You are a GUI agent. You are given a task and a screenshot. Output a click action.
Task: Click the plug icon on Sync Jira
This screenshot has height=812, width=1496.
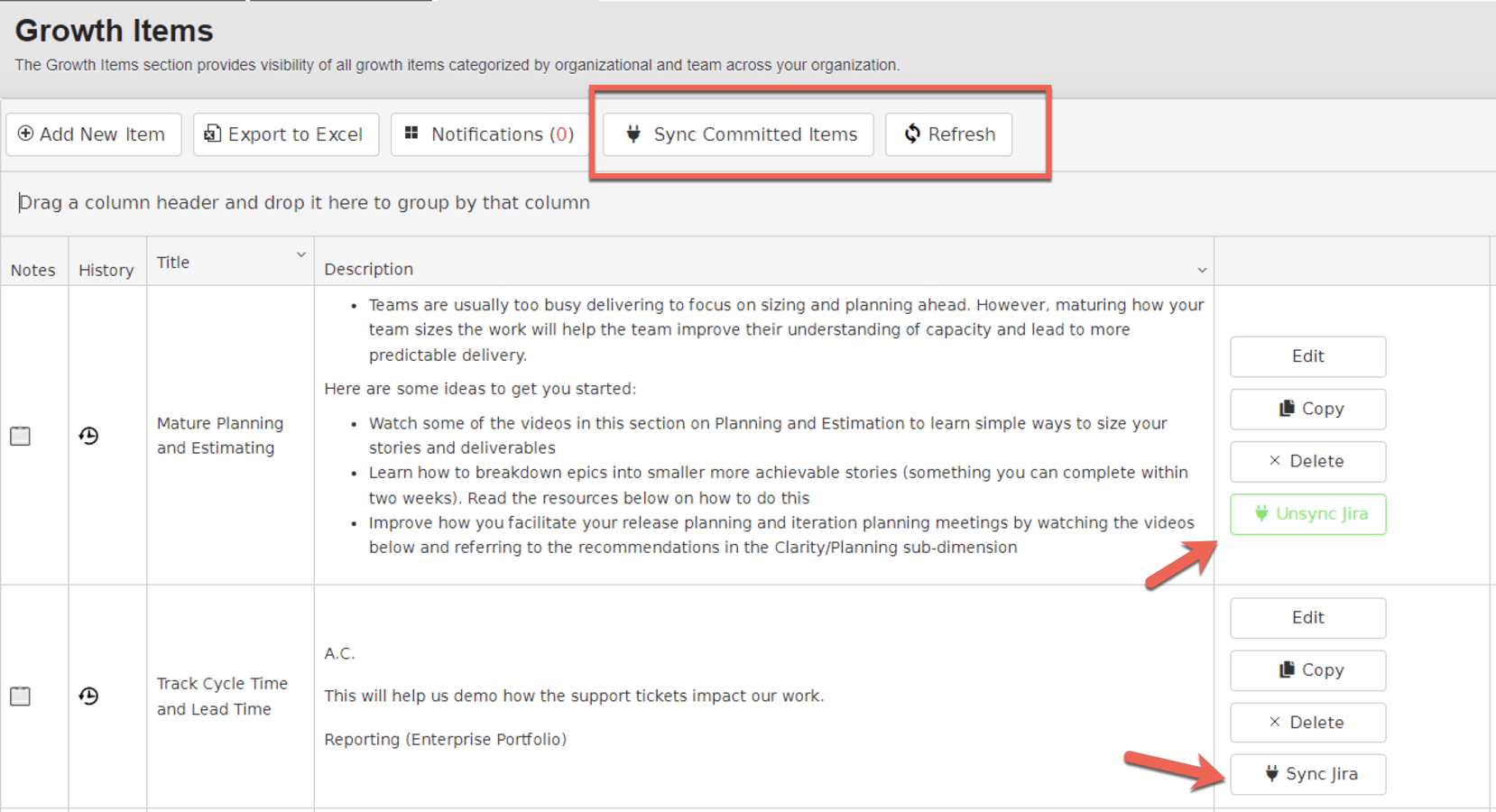pos(1271,773)
